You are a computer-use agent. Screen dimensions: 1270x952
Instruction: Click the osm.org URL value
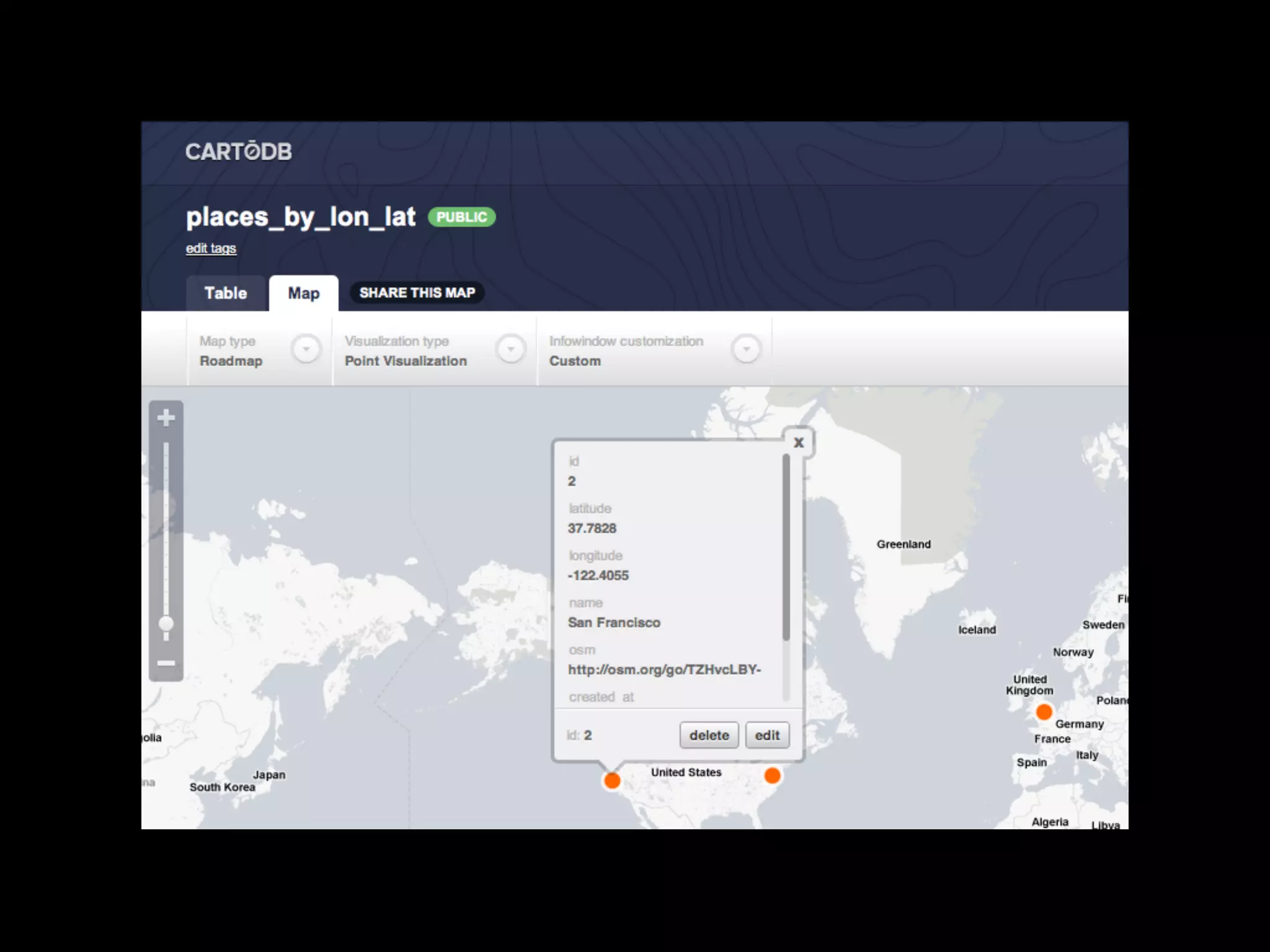coord(664,669)
